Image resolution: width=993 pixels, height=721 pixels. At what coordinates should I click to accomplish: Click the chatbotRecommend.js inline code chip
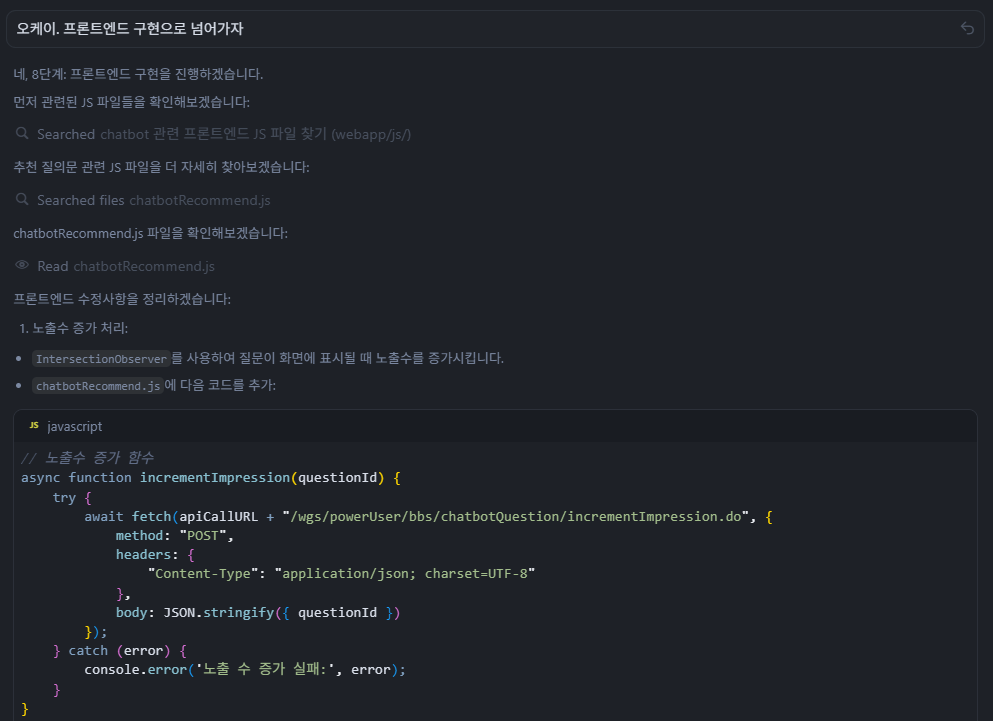[x=97, y=386]
